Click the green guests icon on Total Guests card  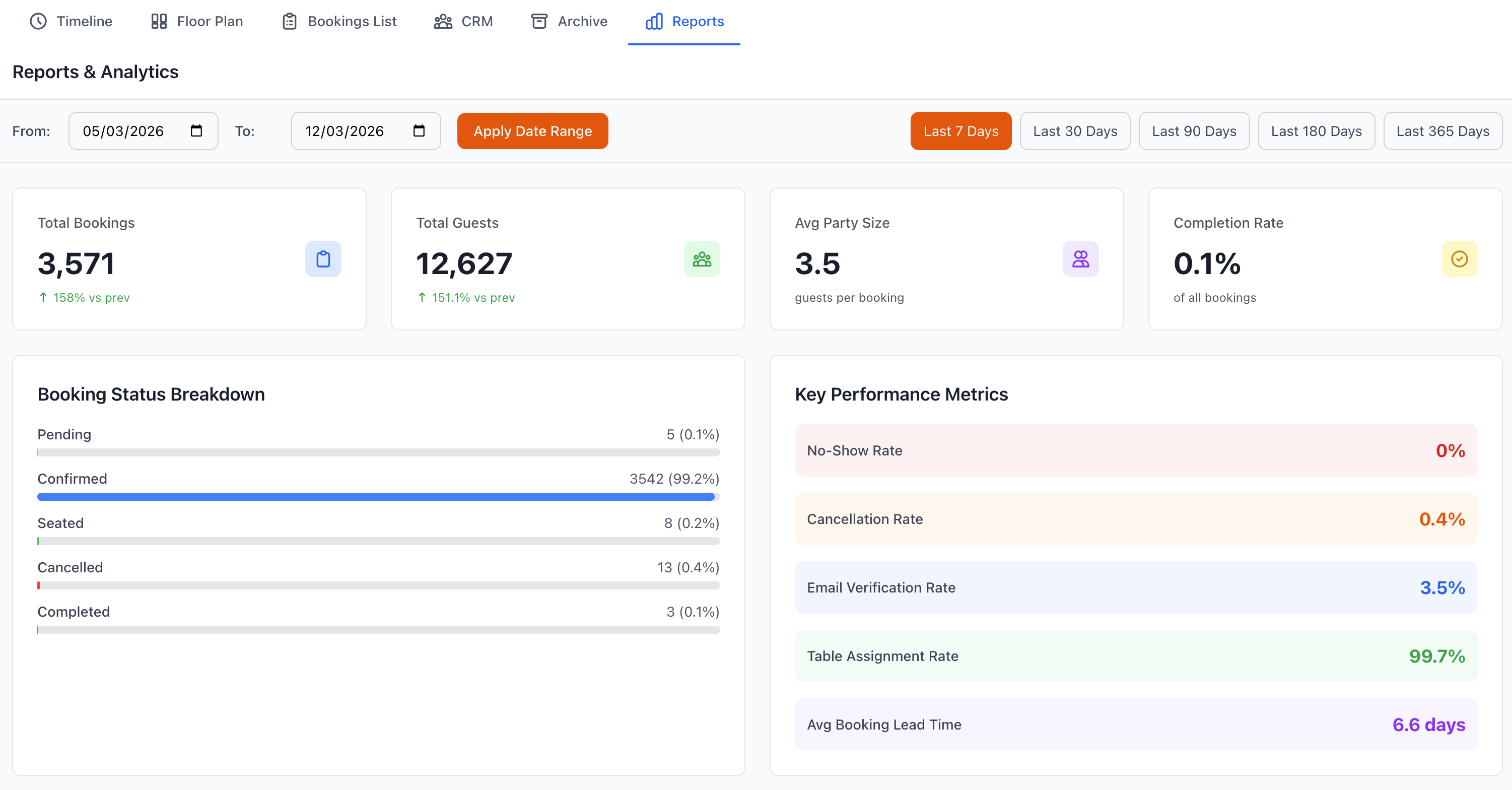tap(702, 259)
